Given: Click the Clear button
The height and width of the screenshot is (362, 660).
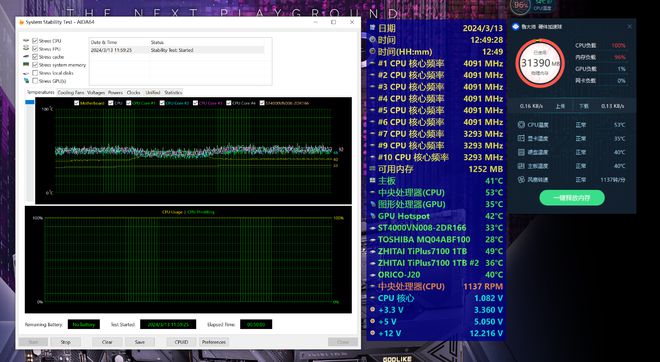Looking at the screenshot, I should 107,342.
